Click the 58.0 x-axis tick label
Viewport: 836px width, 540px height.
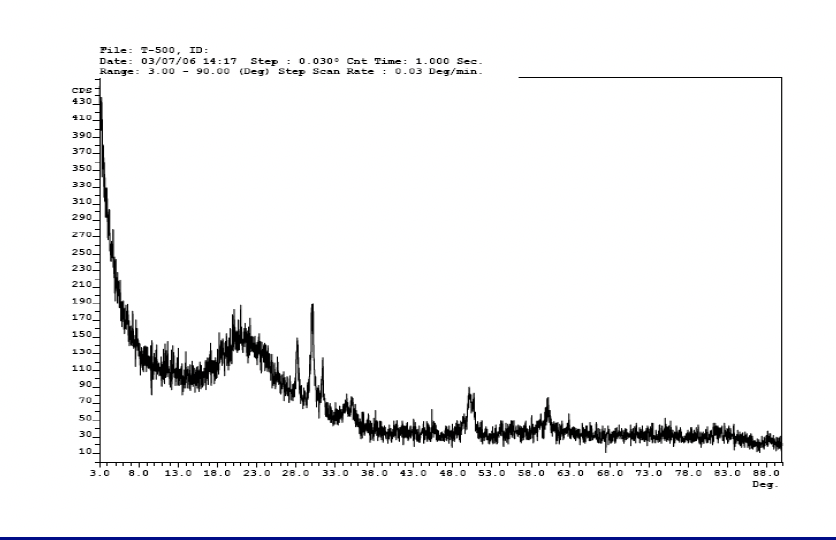(531, 473)
